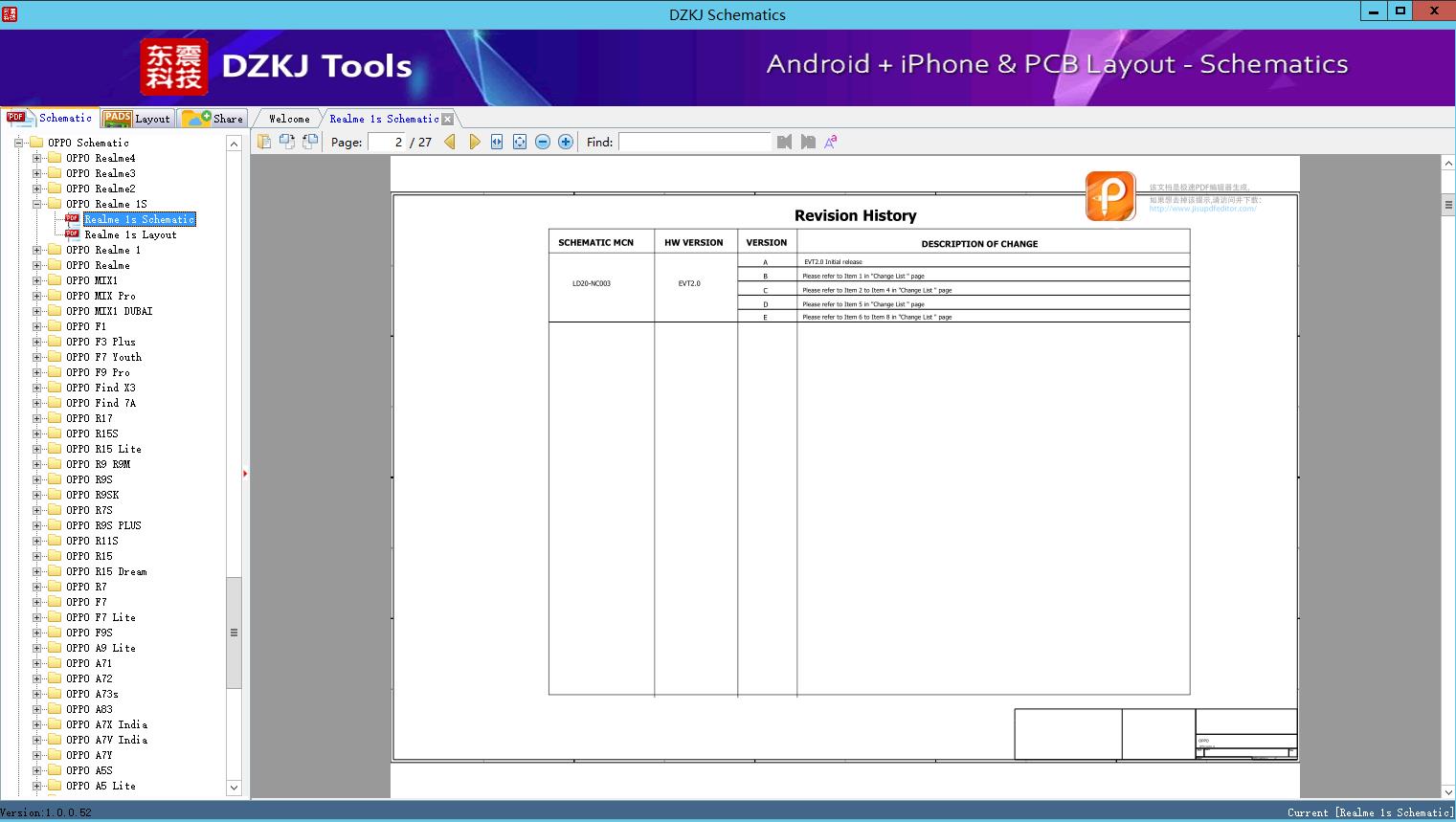Click the fit page icon
Viewport: 1456px width, 822px height.
click(520, 142)
